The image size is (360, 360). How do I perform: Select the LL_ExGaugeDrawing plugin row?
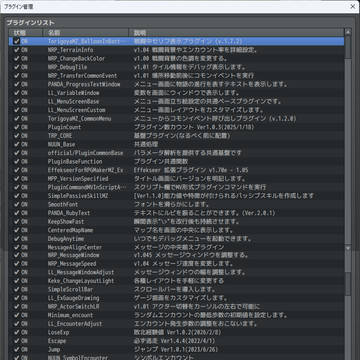click(177, 298)
